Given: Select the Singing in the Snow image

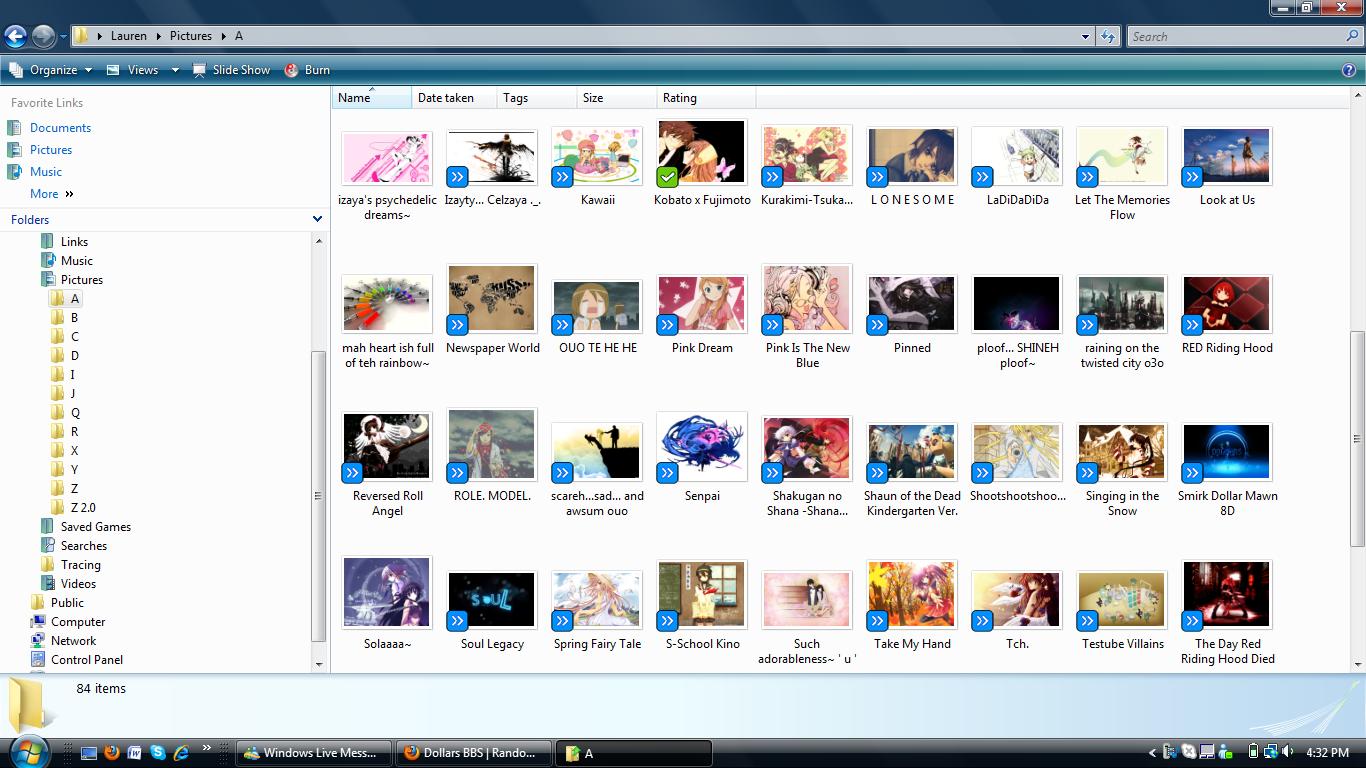Looking at the screenshot, I should point(1122,453).
